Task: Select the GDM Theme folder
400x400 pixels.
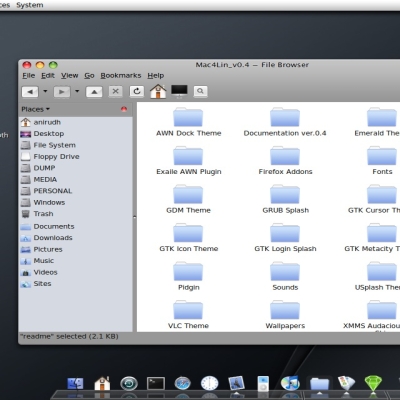Action: point(188,199)
